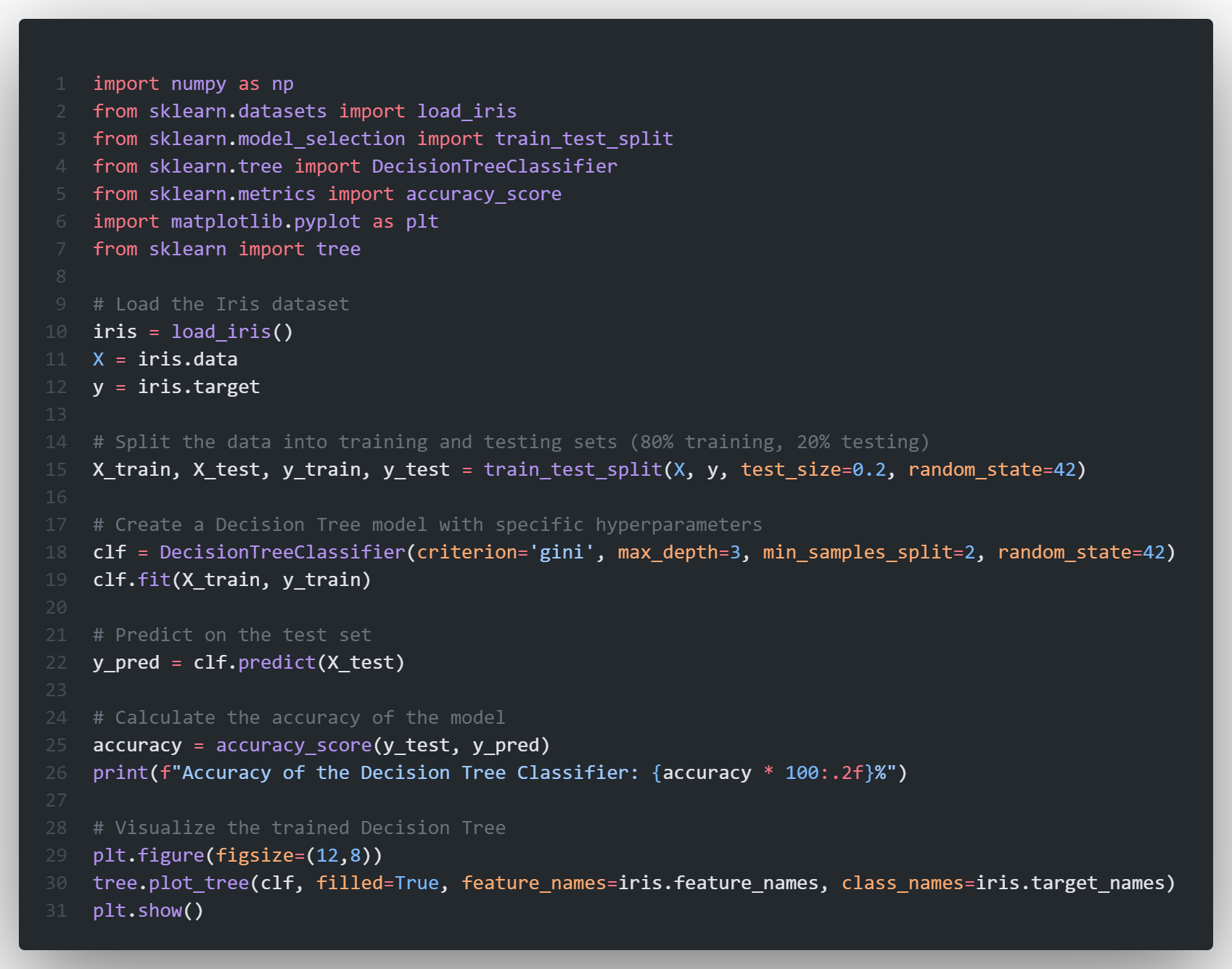Click 'matplotlib.pyplot' on line 6
Viewport: 1232px width, 969px height.
[266, 222]
